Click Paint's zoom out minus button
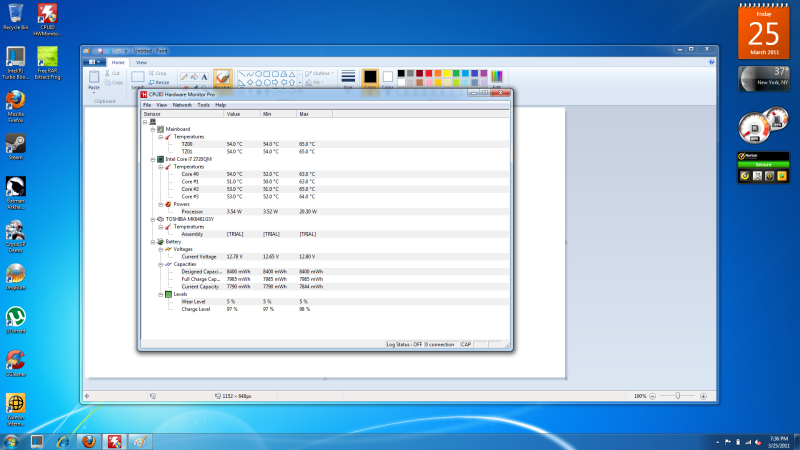 coord(653,396)
